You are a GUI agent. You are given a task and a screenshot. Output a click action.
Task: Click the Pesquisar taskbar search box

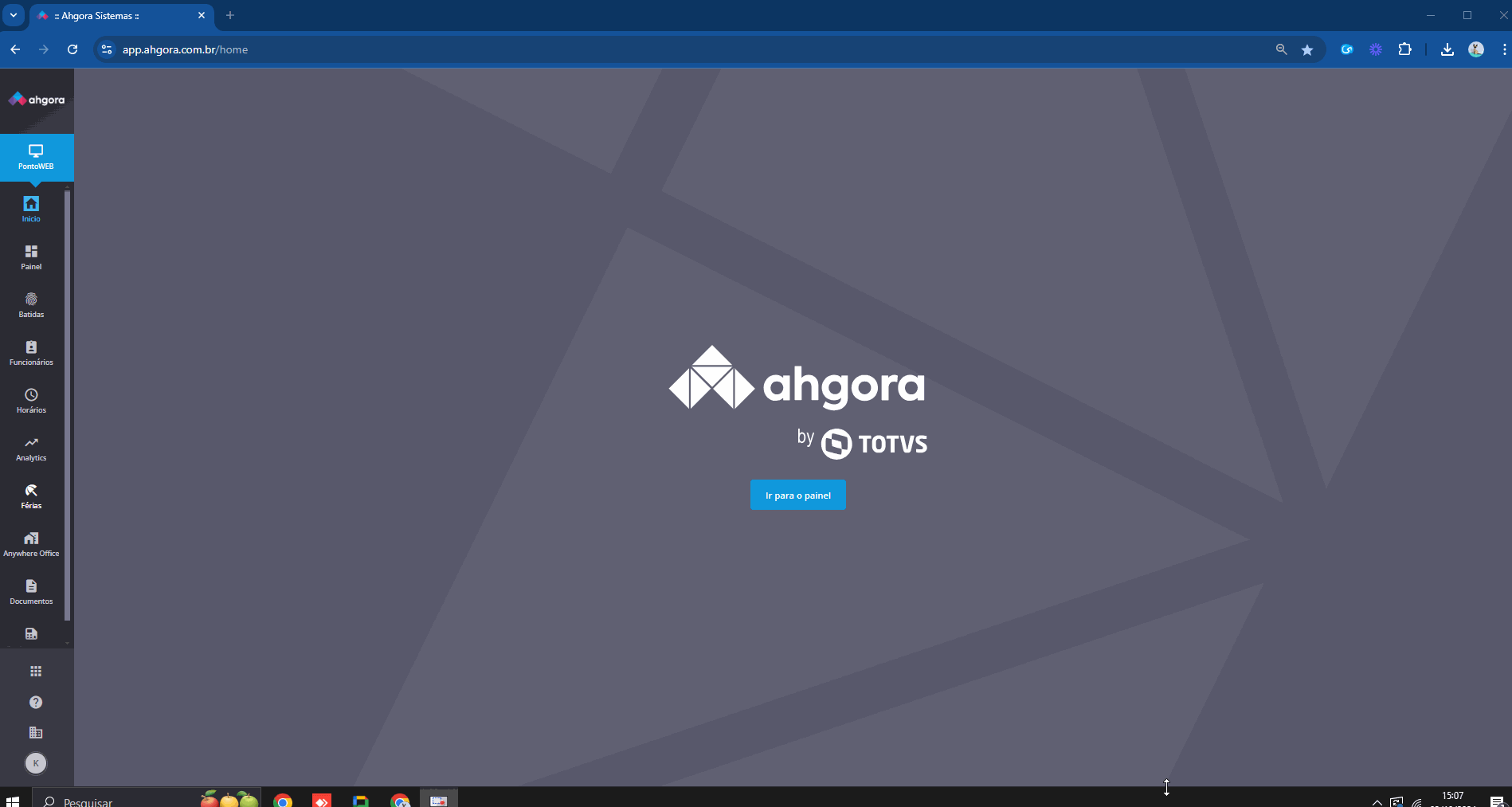(147, 798)
